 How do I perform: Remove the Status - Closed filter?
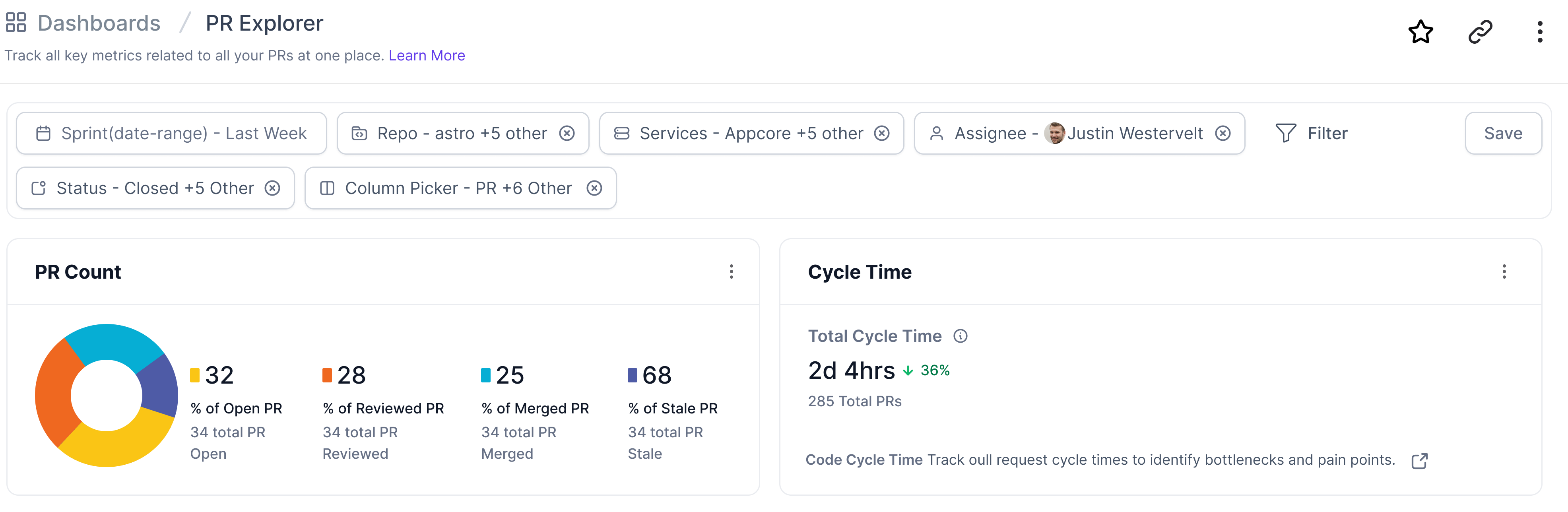pos(273,188)
